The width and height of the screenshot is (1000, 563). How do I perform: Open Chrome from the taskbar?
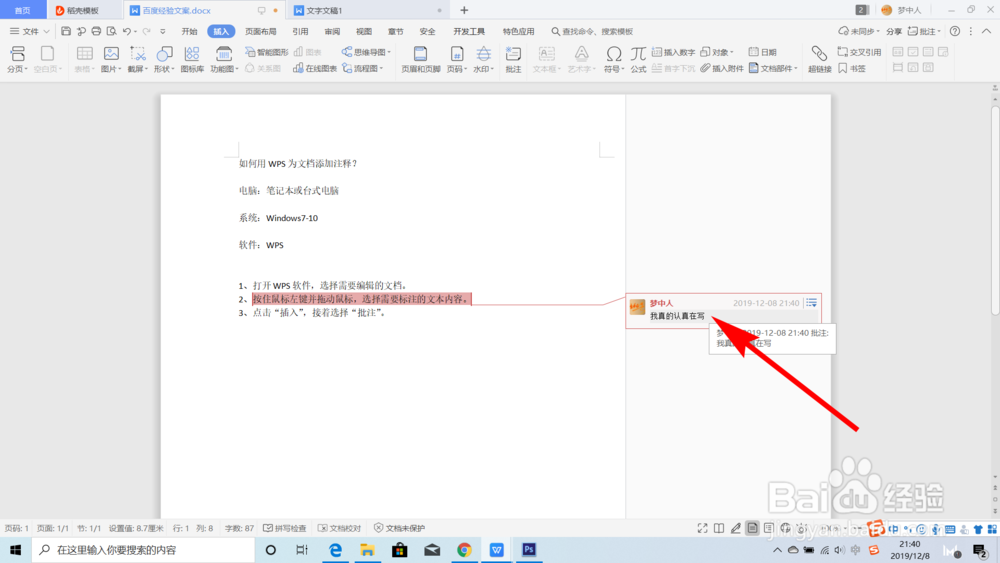click(464, 550)
